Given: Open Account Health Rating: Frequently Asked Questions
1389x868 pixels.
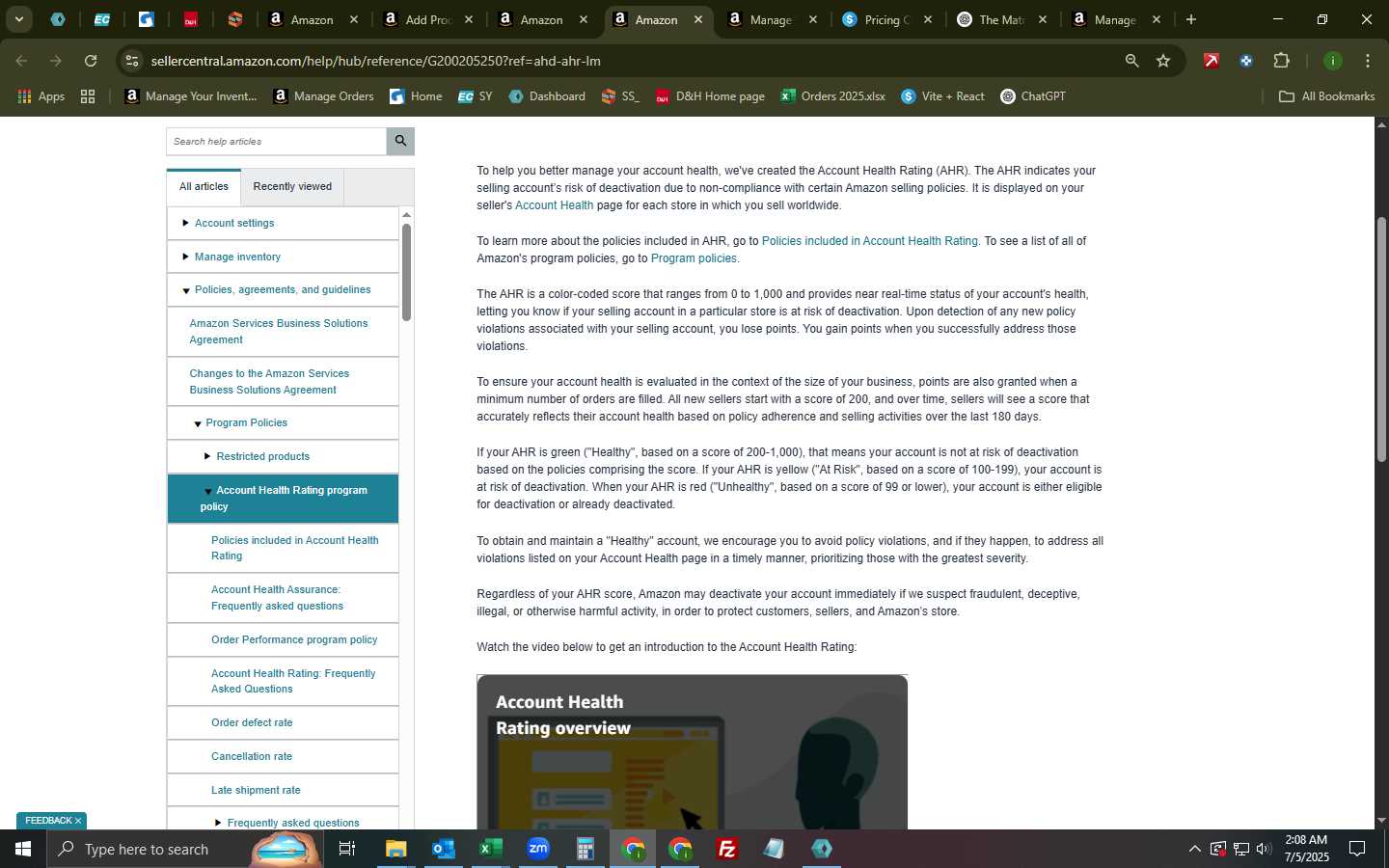Looking at the screenshot, I should pos(293,681).
